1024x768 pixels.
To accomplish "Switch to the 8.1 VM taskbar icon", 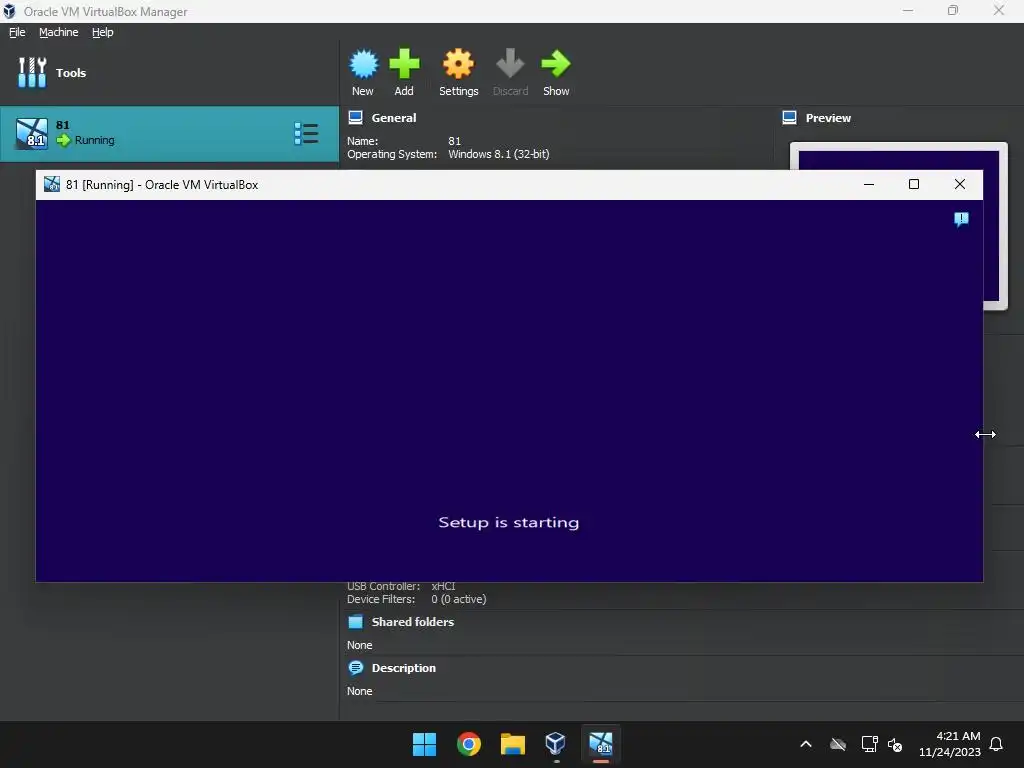I will point(601,744).
